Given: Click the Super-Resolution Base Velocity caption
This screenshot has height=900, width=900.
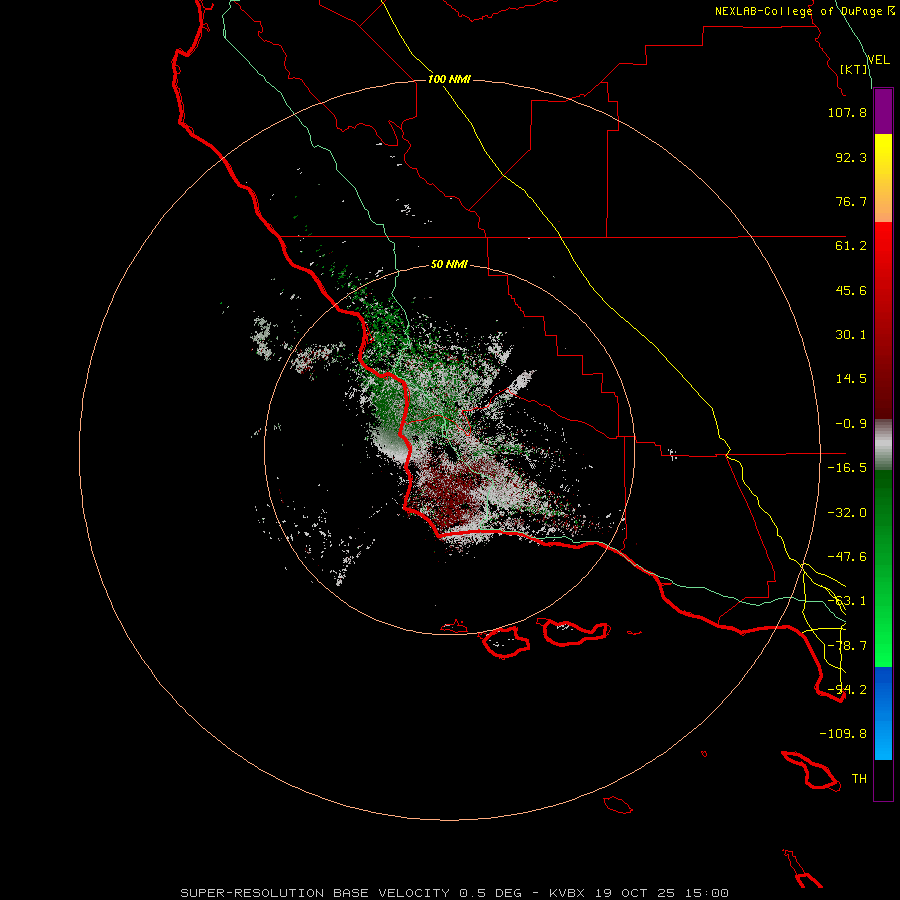Looking at the screenshot, I should [x=454, y=893].
